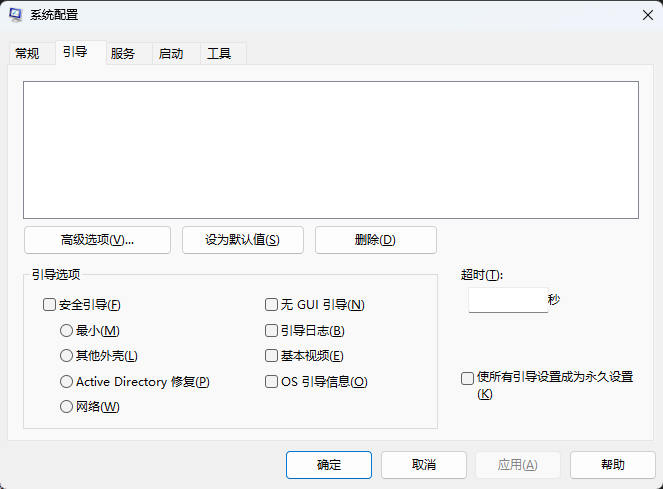Close the 系统配置 window
The image size is (663, 489).
[x=647, y=15]
